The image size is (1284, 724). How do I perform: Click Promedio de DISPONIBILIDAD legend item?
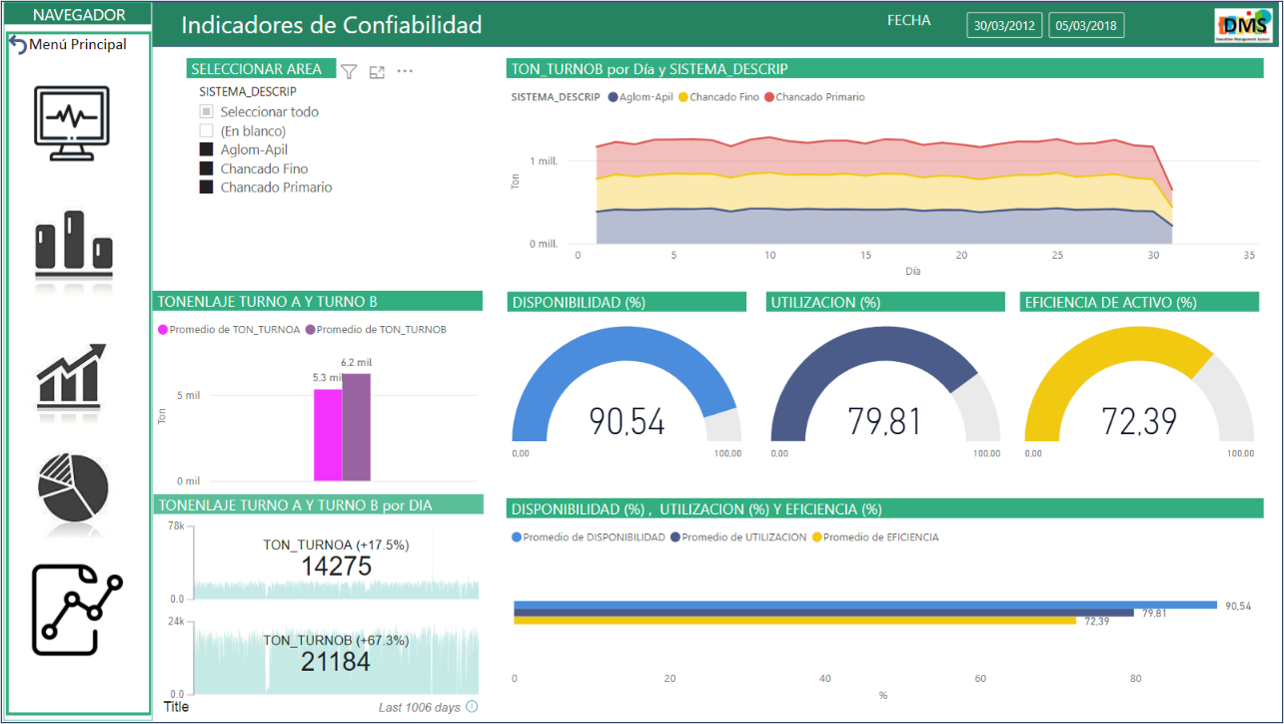(588, 537)
